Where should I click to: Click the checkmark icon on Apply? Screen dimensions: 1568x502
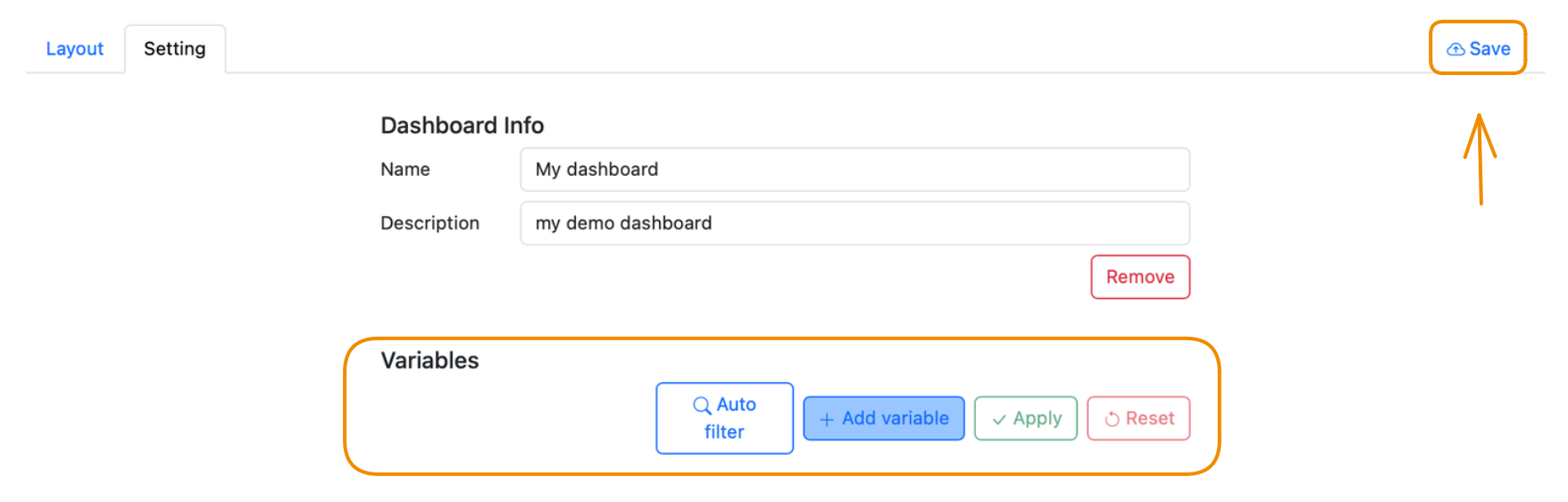tap(999, 419)
